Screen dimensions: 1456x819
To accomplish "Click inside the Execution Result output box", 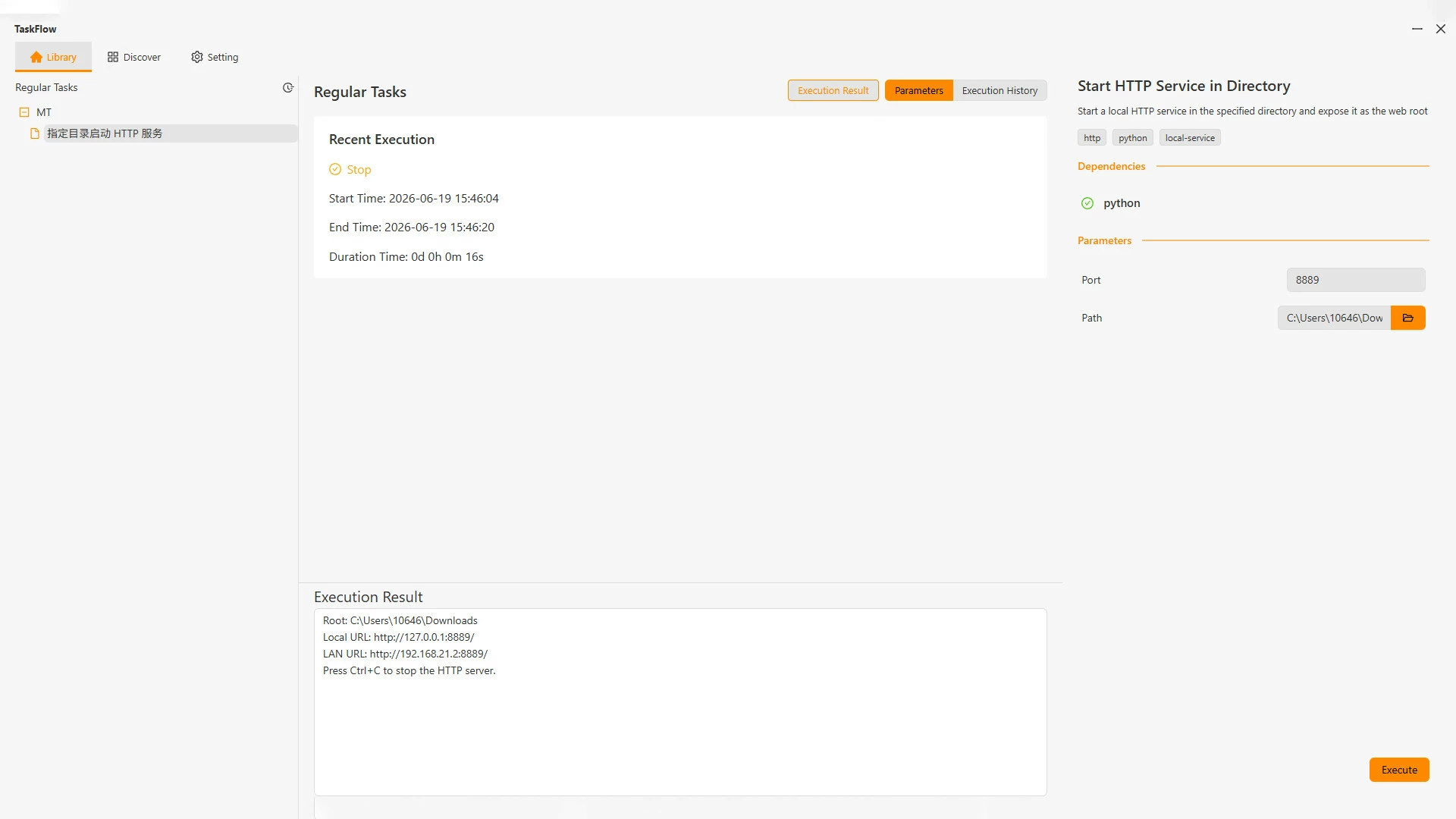I will click(x=680, y=702).
